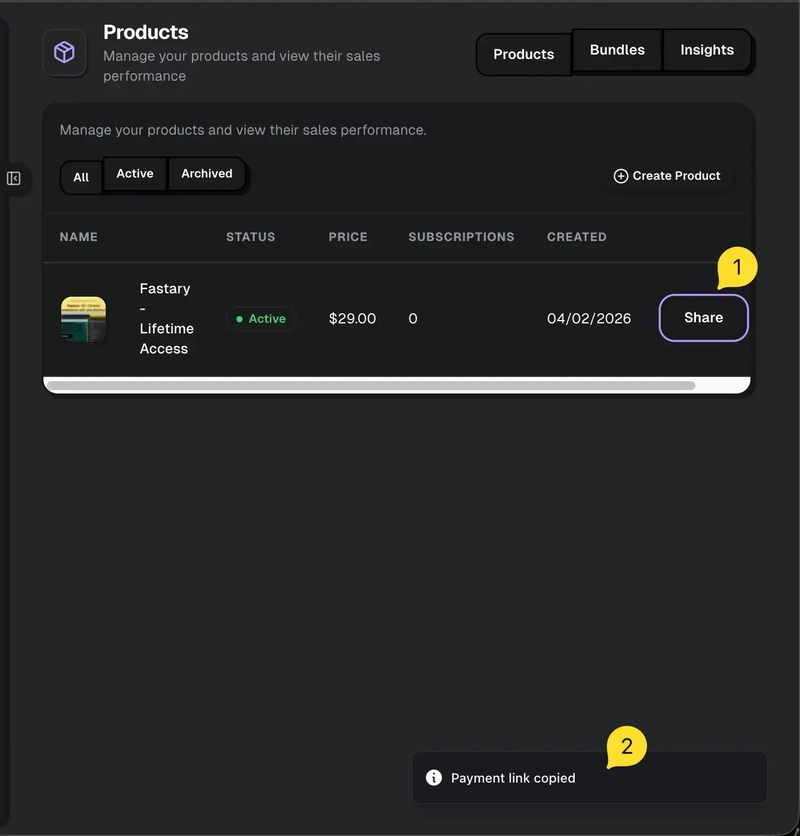Viewport: 800px width, 836px height.
Task: Sort by the NAME column header
Action: [79, 237]
